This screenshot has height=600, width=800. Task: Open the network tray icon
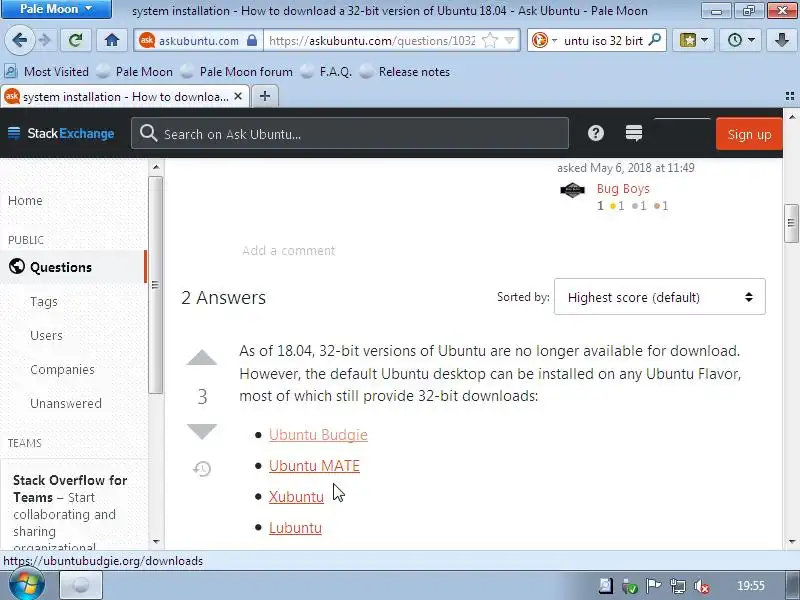[678, 586]
